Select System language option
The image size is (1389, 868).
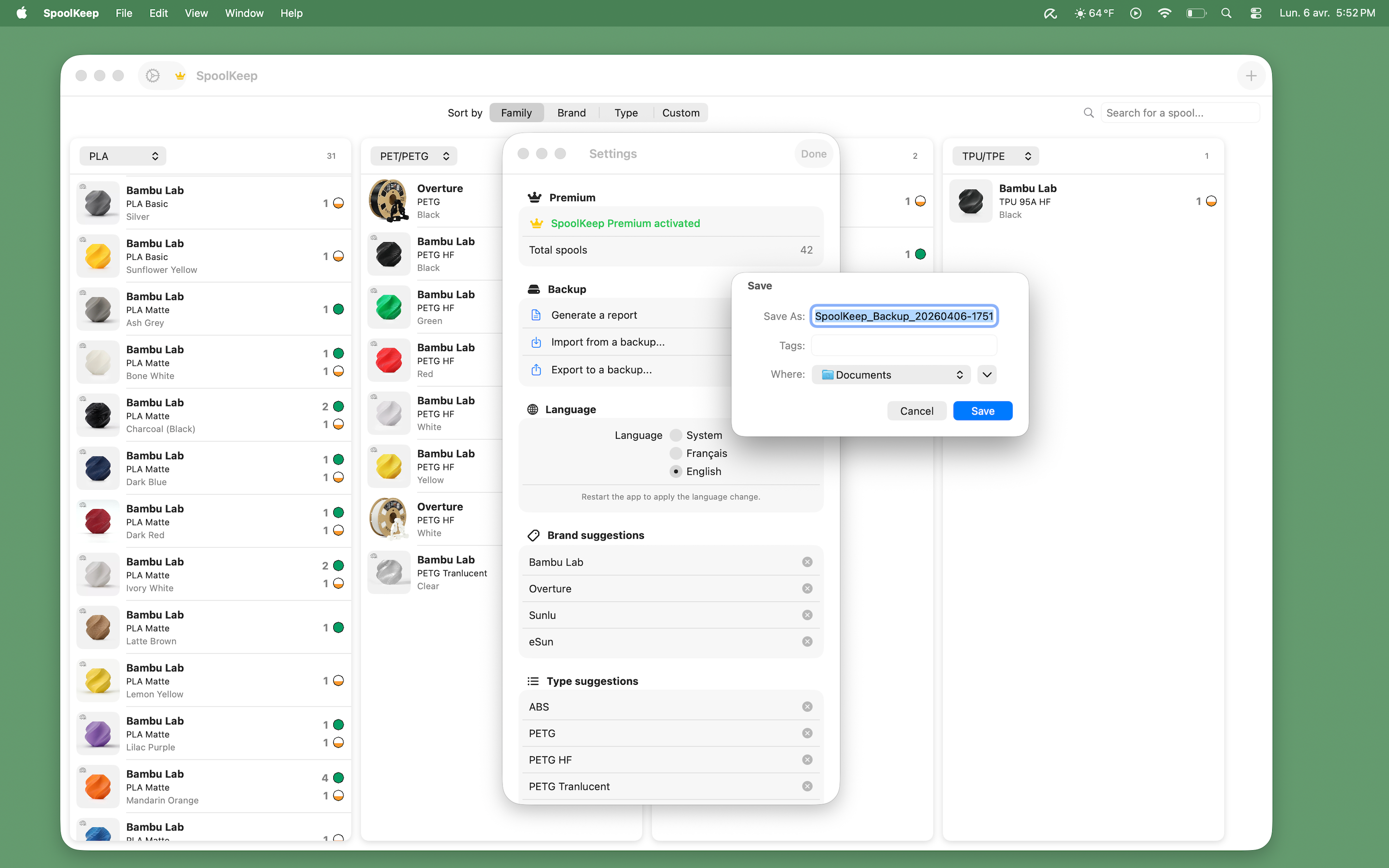pyautogui.click(x=676, y=435)
